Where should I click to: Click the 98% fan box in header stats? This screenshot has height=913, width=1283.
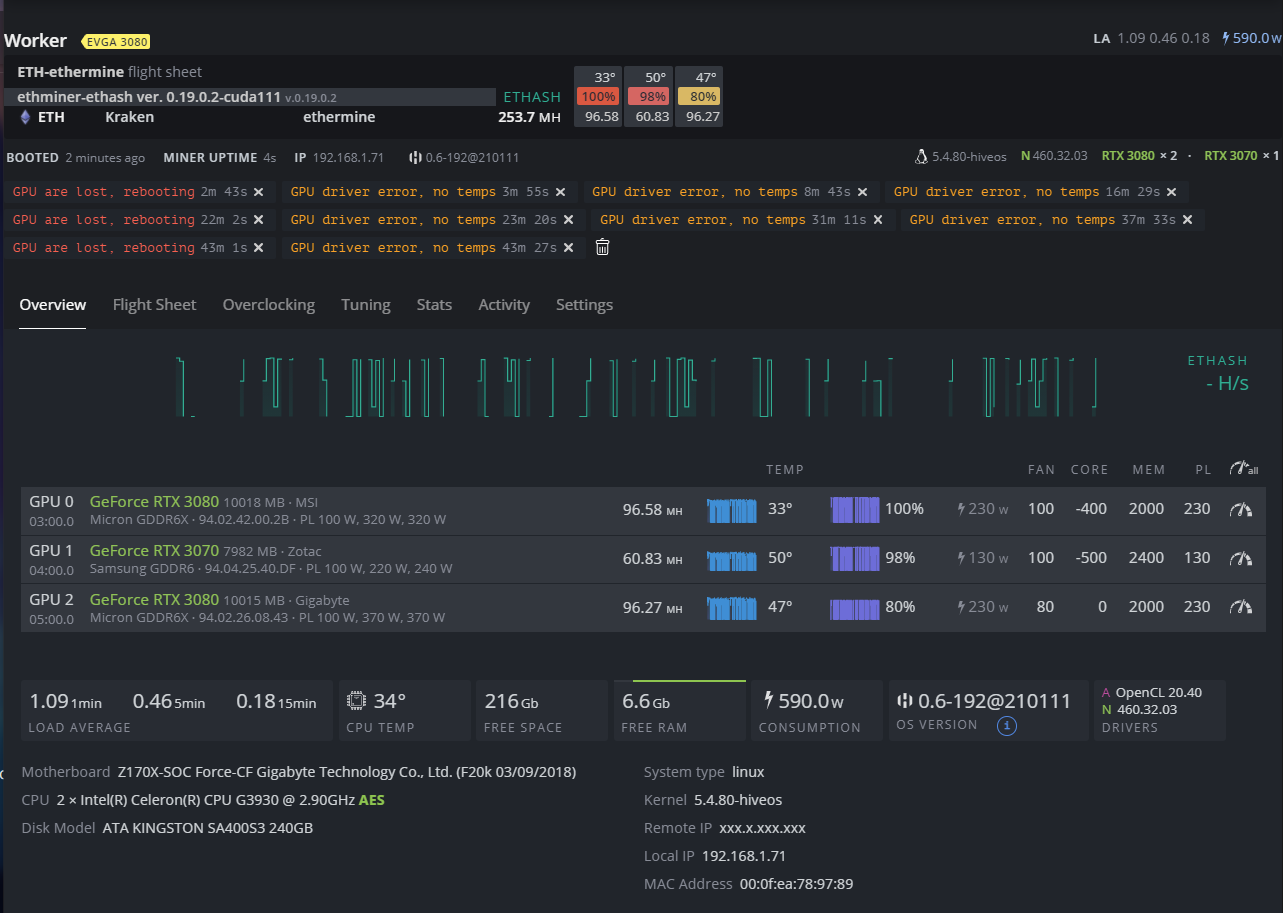coord(648,97)
